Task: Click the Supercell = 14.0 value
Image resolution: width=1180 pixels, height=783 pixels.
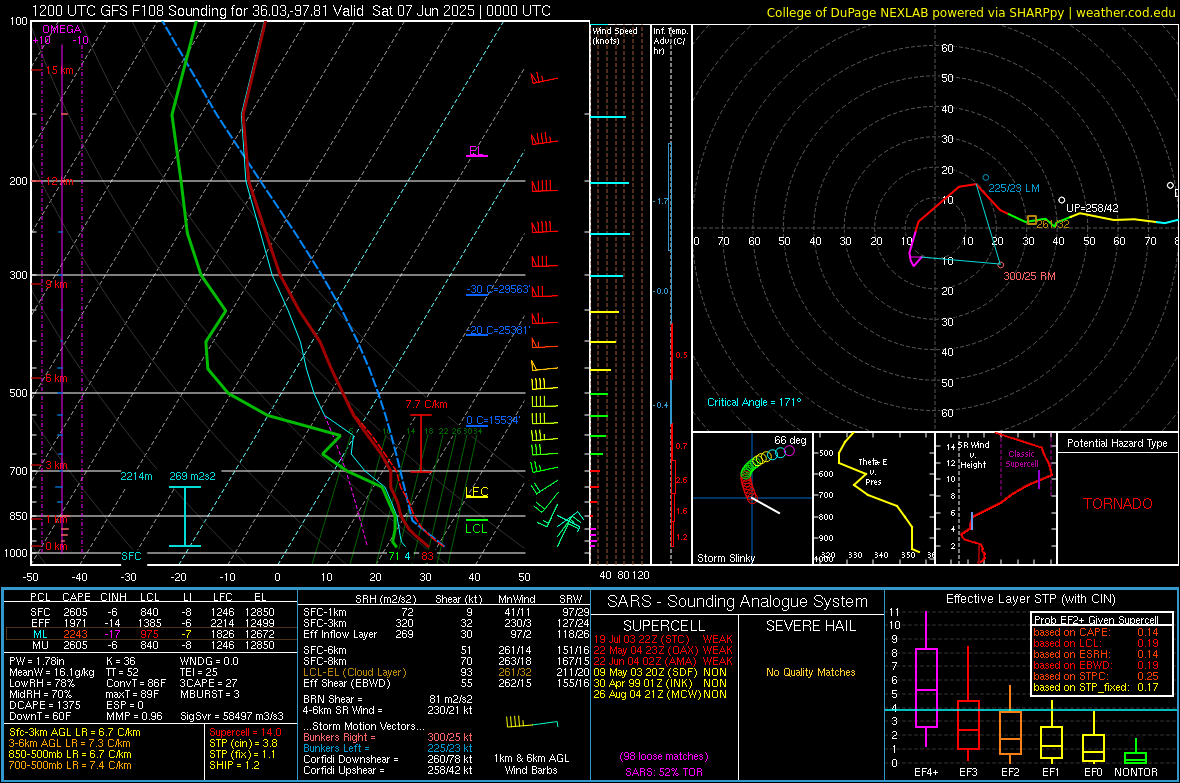Action: pos(245,732)
